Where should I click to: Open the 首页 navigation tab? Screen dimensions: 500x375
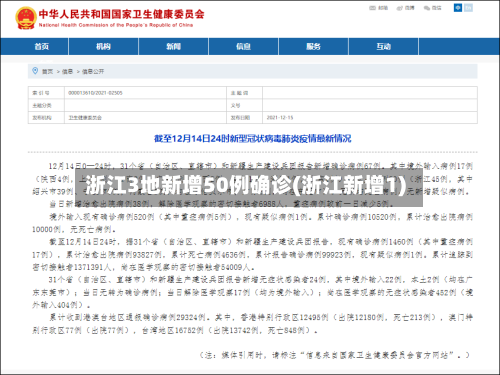coord(42,46)
